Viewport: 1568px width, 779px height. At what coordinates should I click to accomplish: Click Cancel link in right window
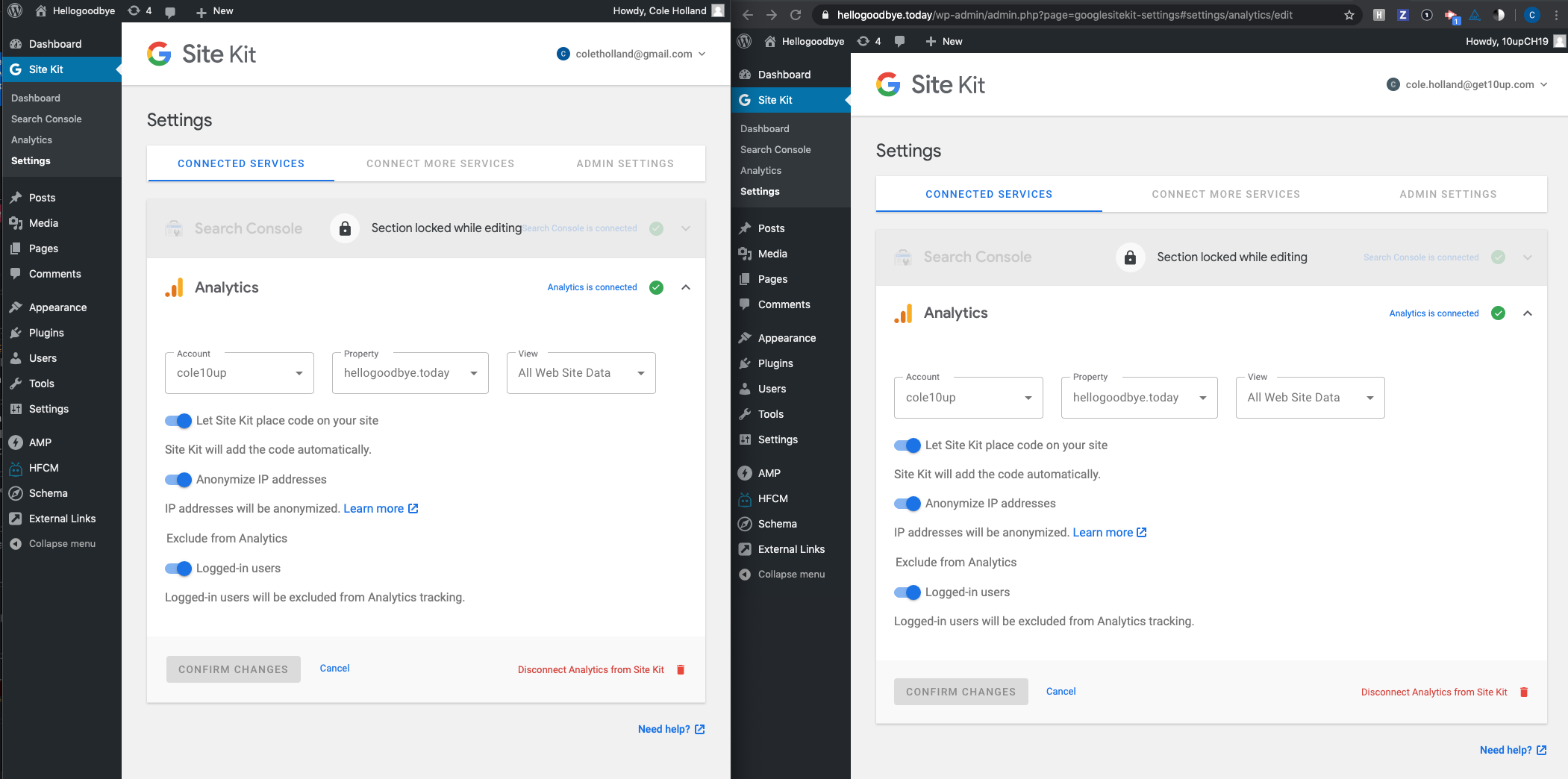tap(1061, 692)
